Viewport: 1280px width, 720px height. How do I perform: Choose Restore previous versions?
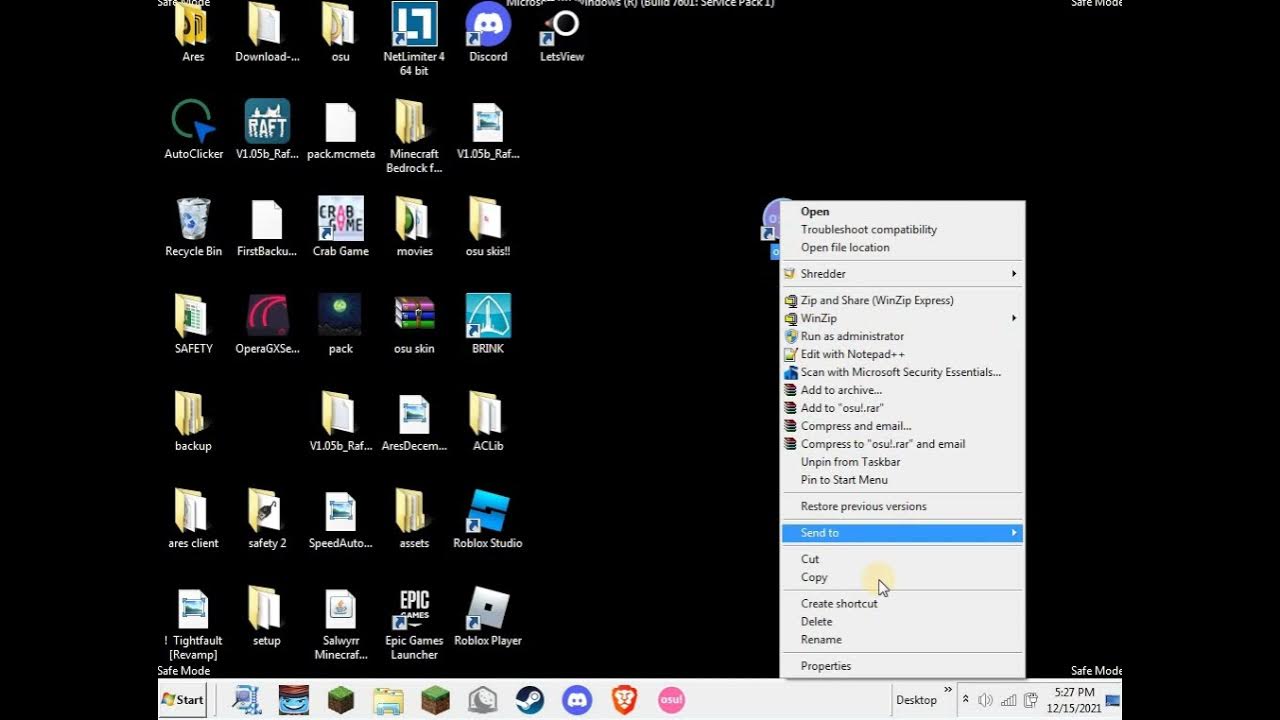(864, 507)
